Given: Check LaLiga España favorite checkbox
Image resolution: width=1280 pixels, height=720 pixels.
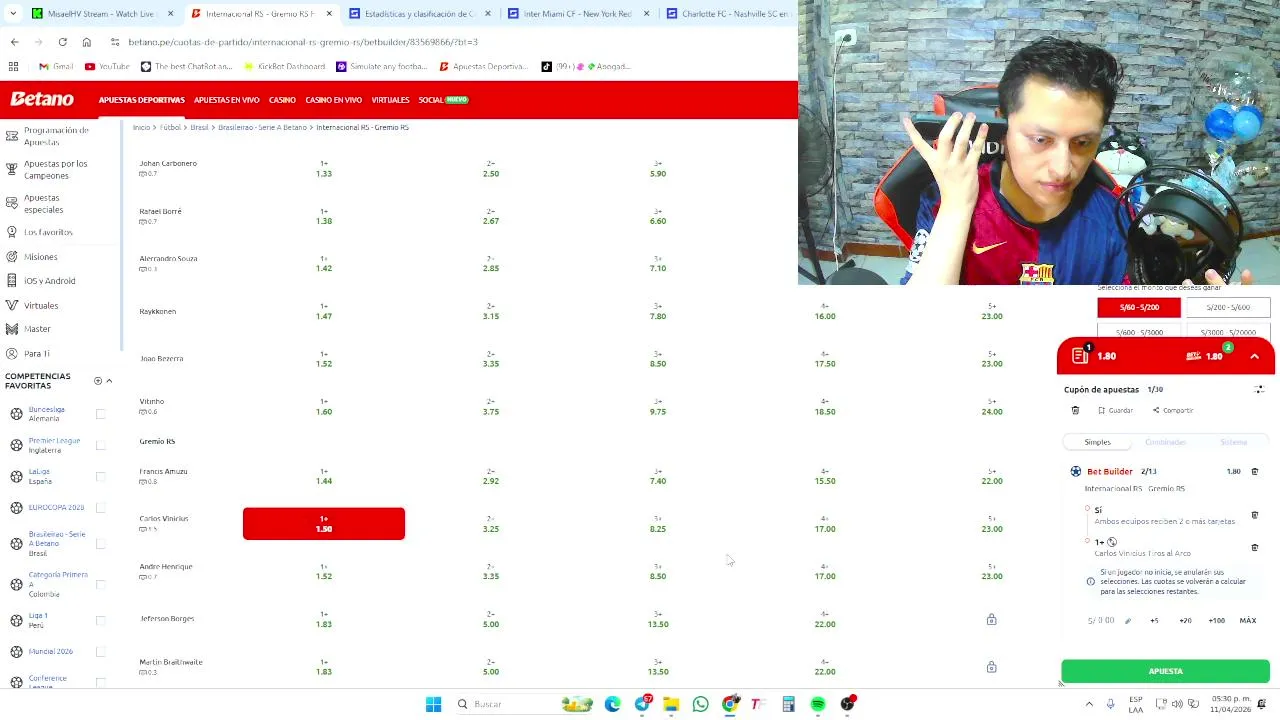Looking at the screenshot, I should coord(100,476).
